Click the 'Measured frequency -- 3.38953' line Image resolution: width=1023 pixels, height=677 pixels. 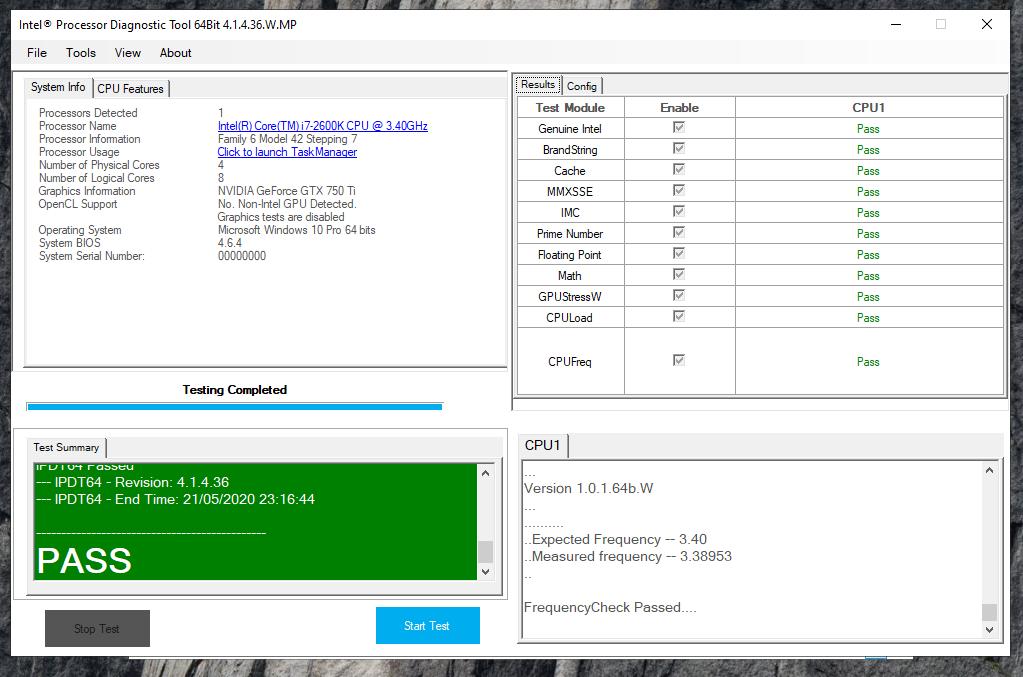[628, 556]
